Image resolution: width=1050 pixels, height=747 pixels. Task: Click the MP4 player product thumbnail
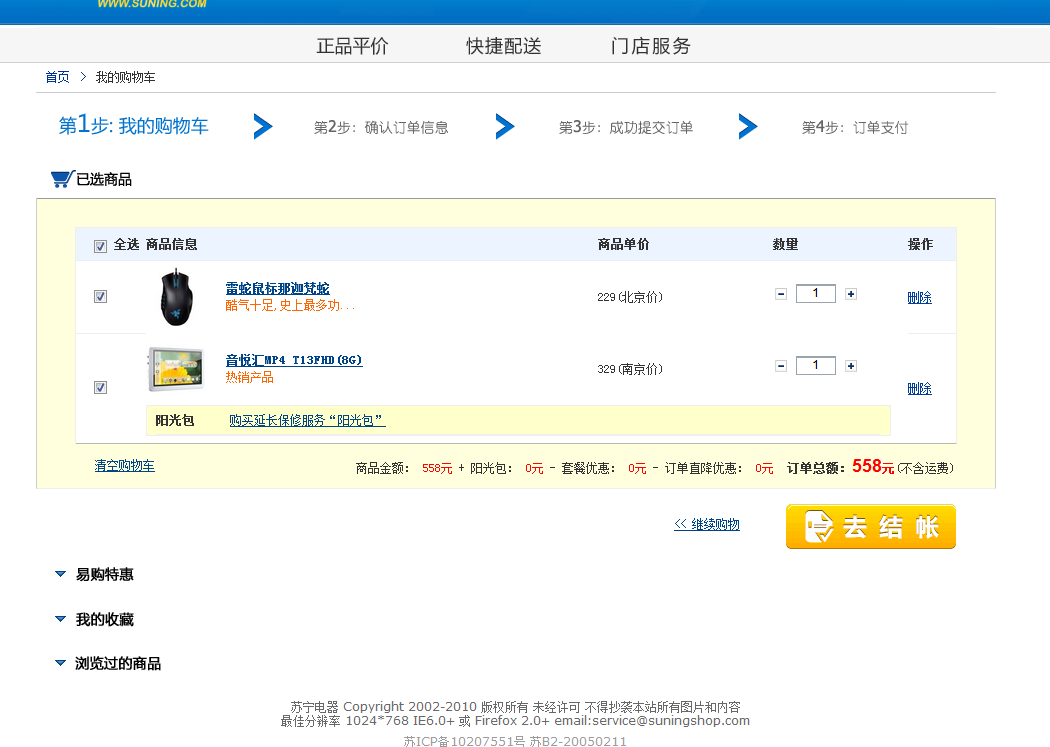176,369
